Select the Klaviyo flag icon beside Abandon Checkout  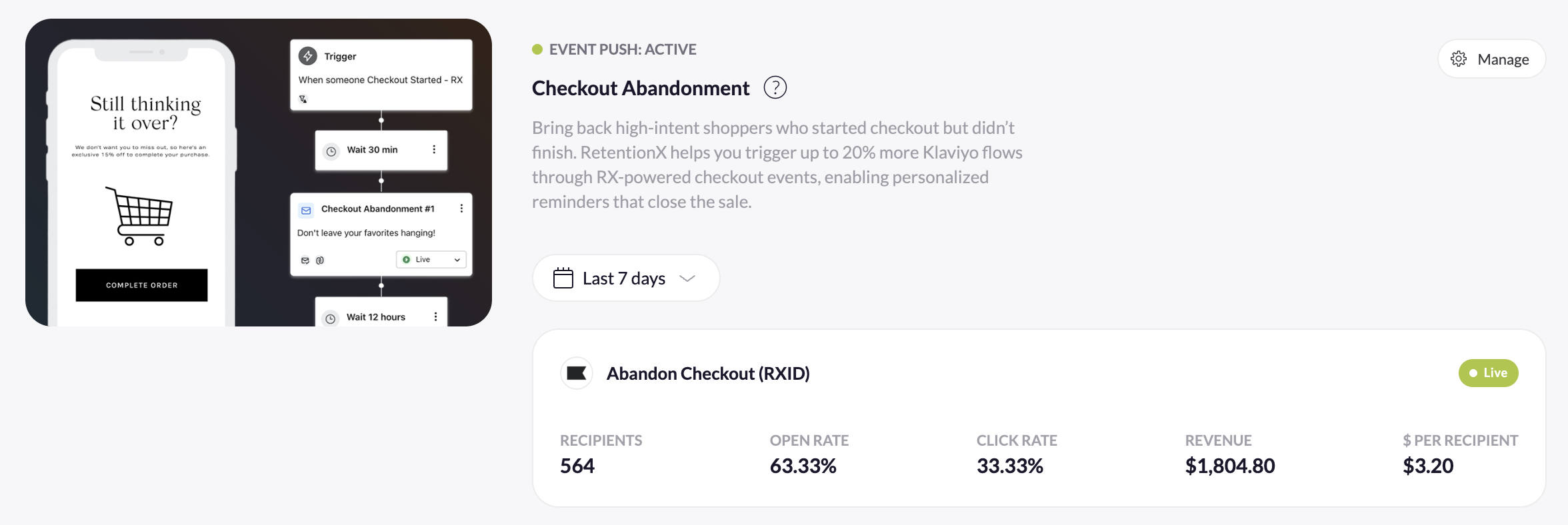pyautogui.click(x=576, y=373)
